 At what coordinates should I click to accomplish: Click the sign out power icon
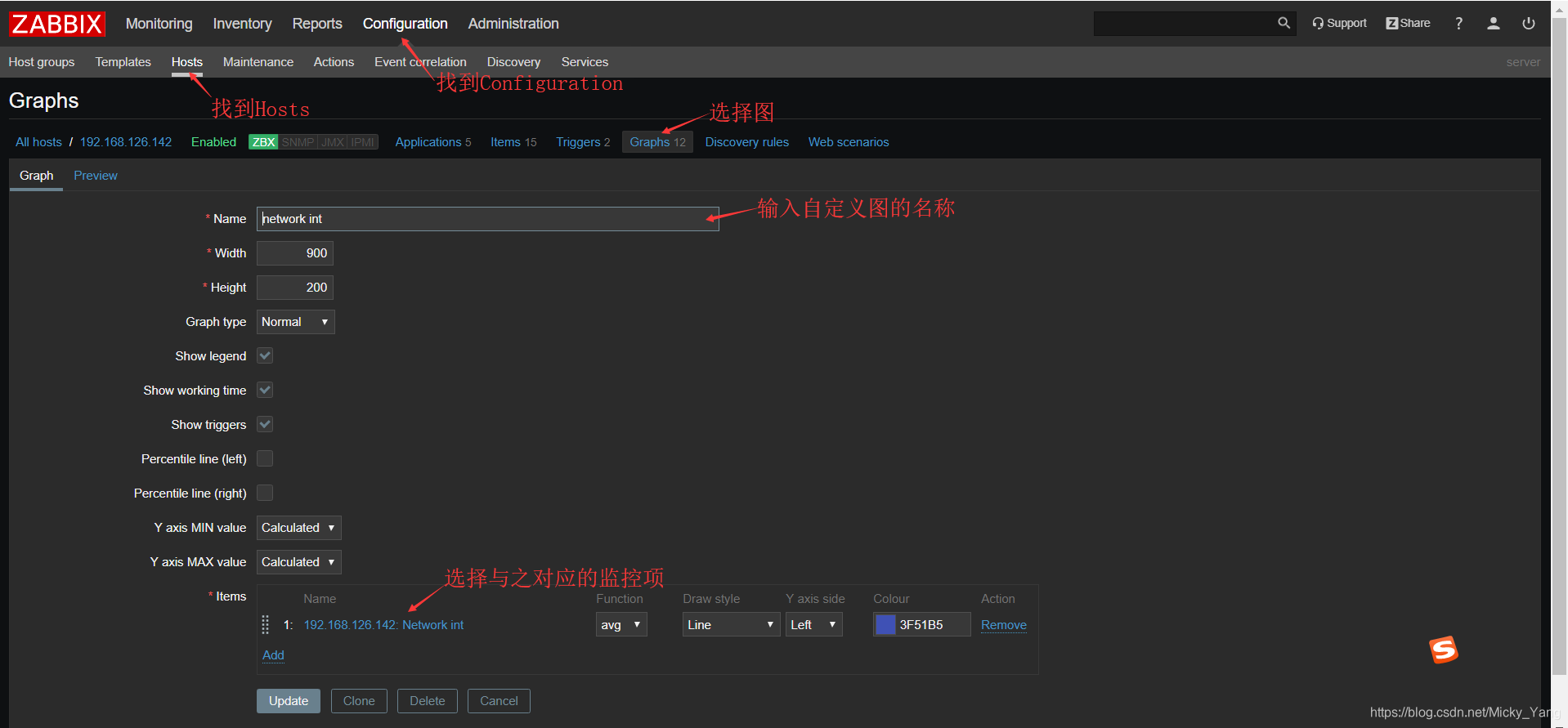tap(1528, 23)
